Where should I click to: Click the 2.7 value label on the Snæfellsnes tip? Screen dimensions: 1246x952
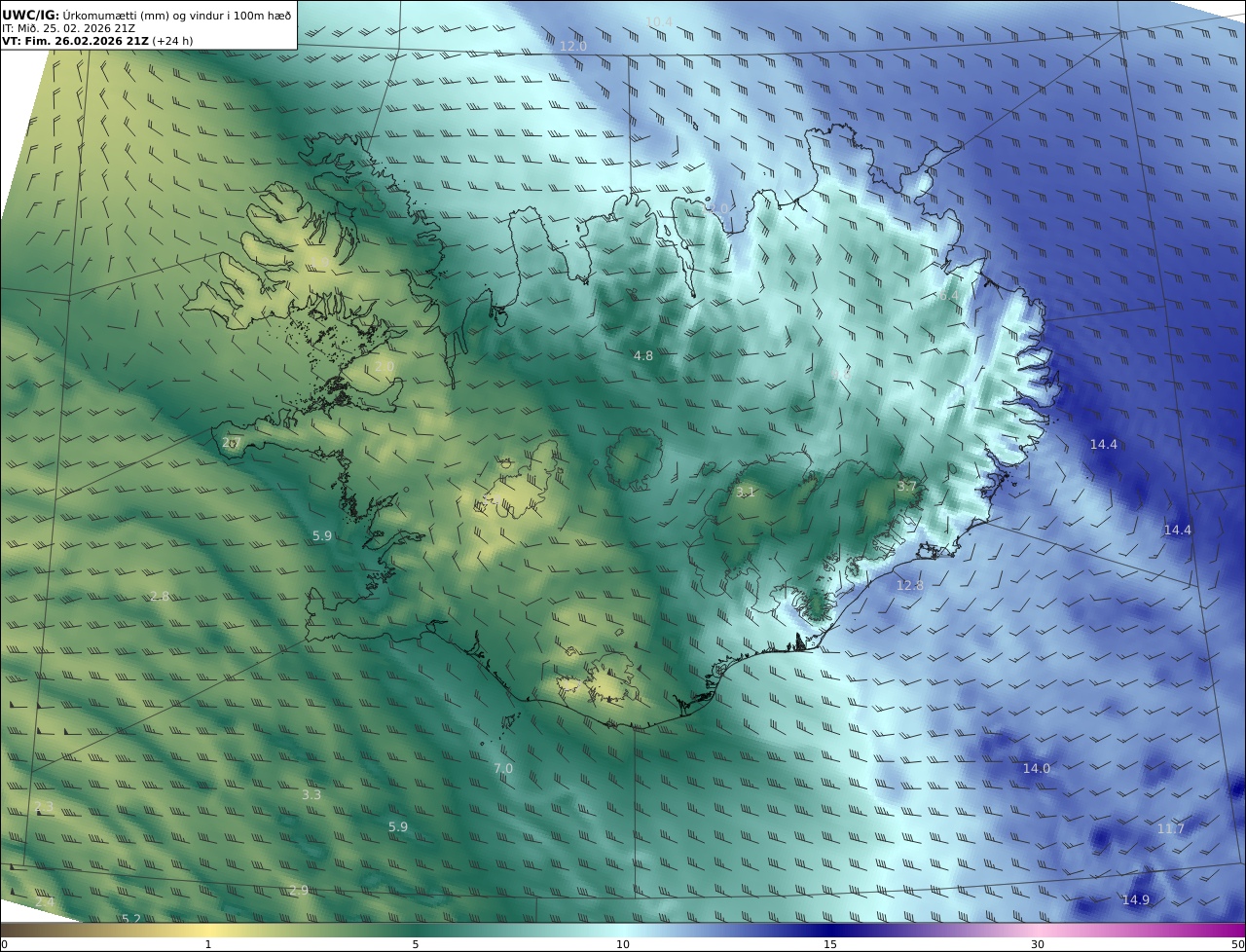click(x=232, y=443)
